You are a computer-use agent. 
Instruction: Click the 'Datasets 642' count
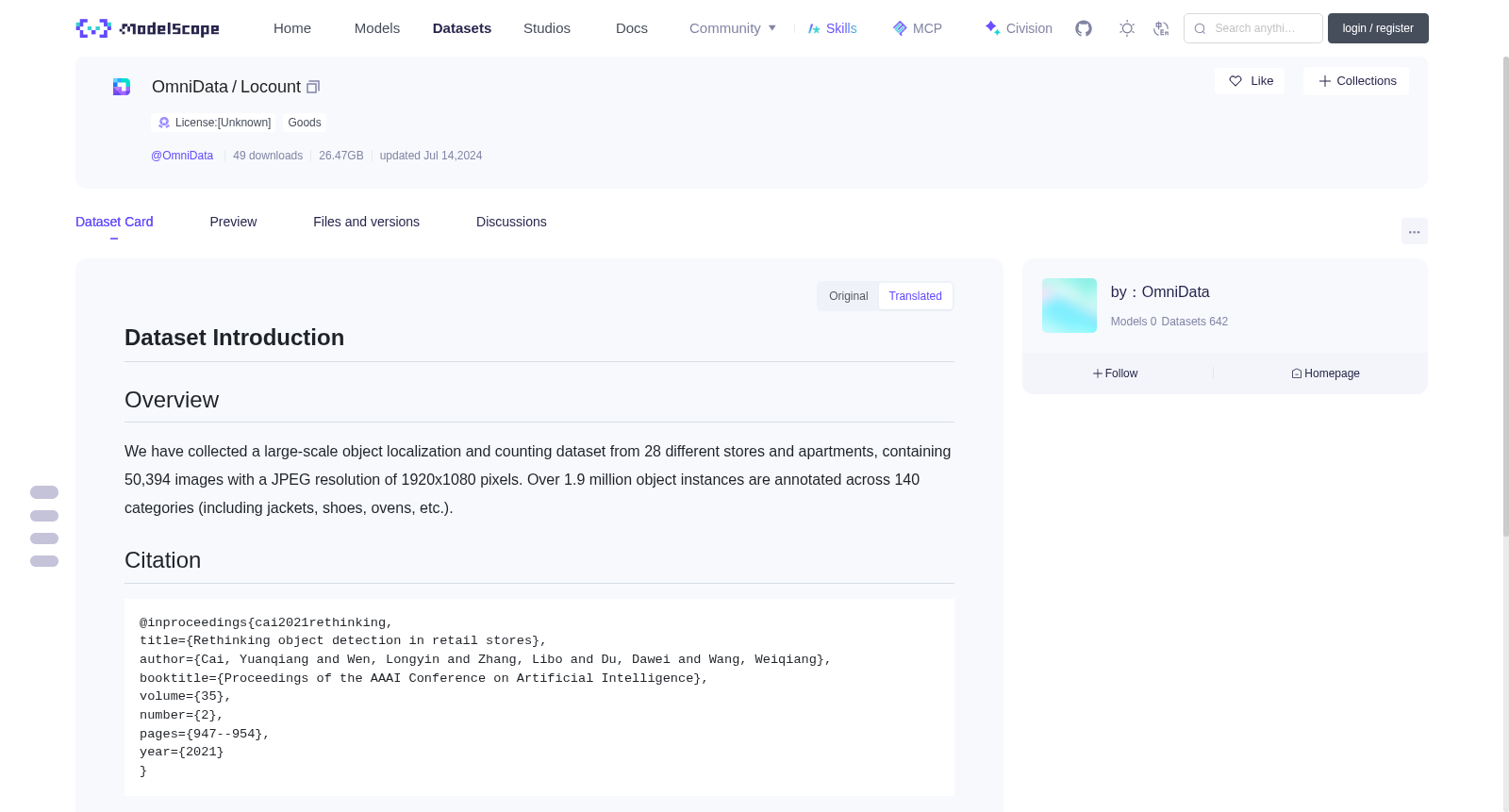click(x=1195, y=322)
